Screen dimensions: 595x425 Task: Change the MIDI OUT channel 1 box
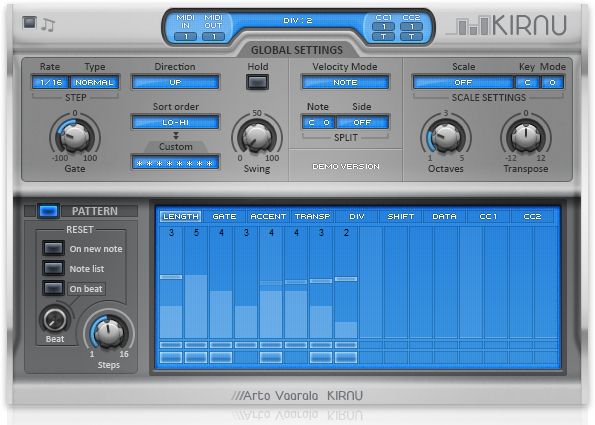click(214, 36)
